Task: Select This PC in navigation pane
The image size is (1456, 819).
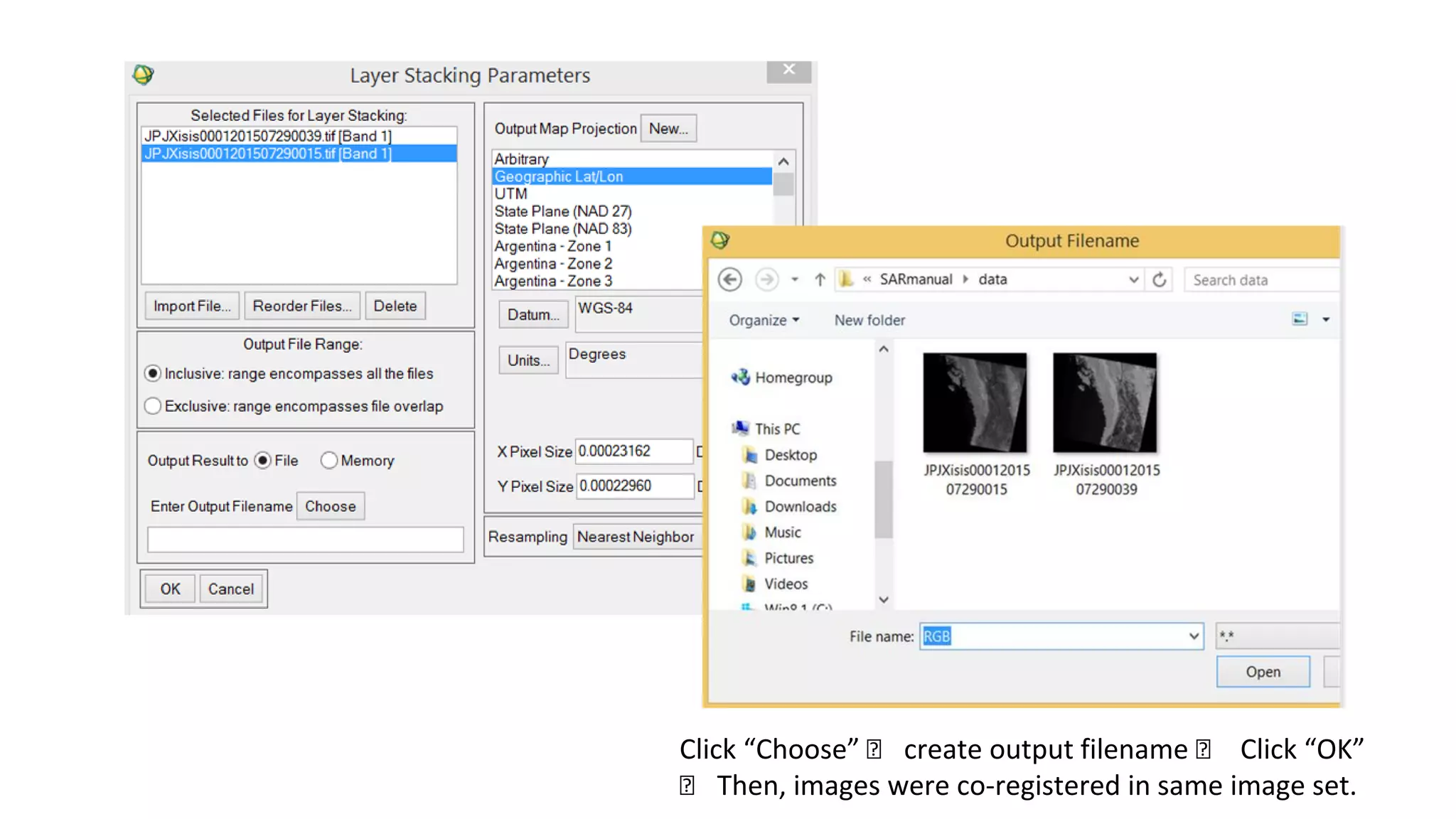Action: pos(777,429)
